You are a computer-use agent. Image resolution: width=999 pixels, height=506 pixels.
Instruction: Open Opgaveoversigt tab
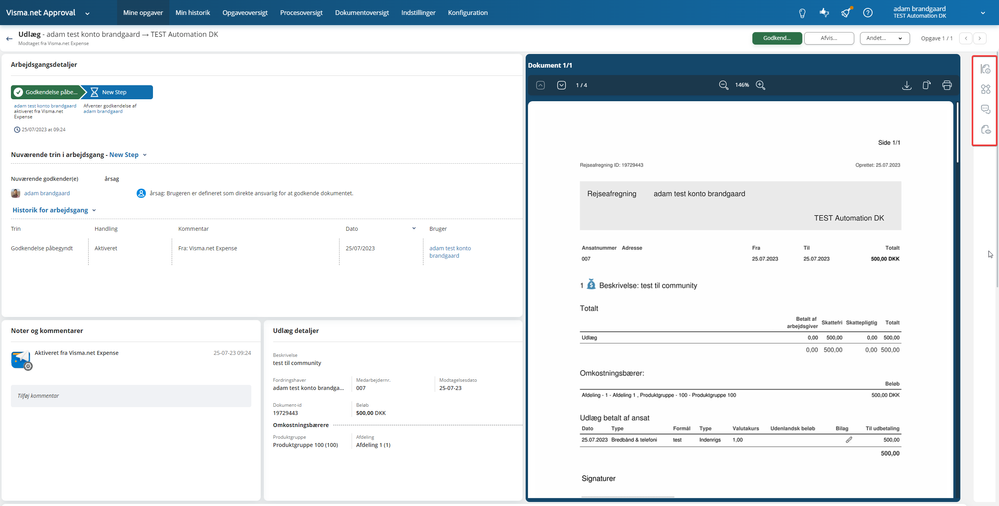[245, 13]
